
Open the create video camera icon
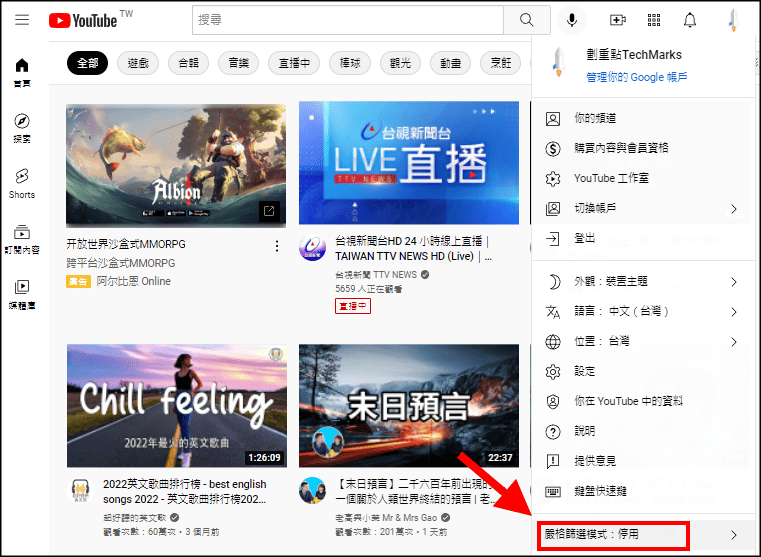(617, 20)
